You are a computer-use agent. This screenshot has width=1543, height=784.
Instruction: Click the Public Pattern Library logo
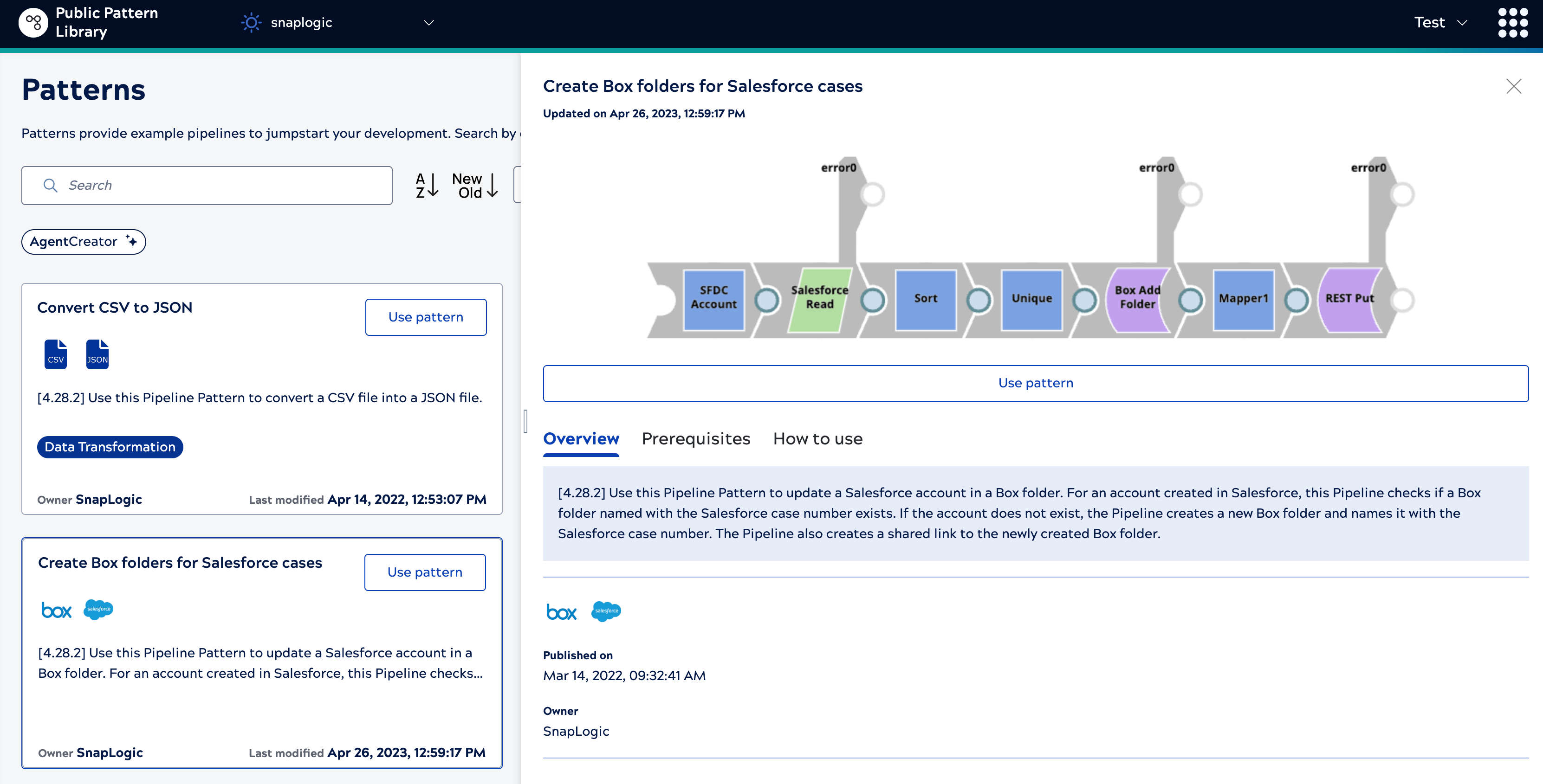[x=33, y=23]
